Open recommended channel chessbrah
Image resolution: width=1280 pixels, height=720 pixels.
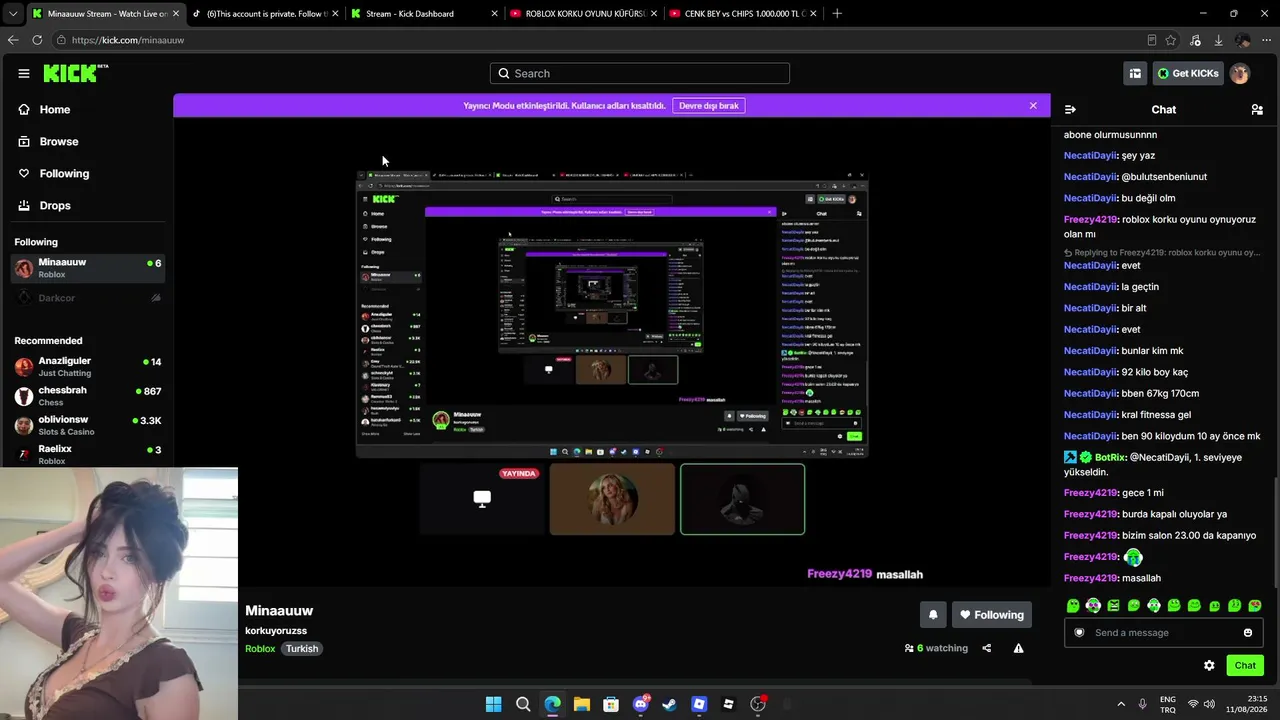point(88,396)
